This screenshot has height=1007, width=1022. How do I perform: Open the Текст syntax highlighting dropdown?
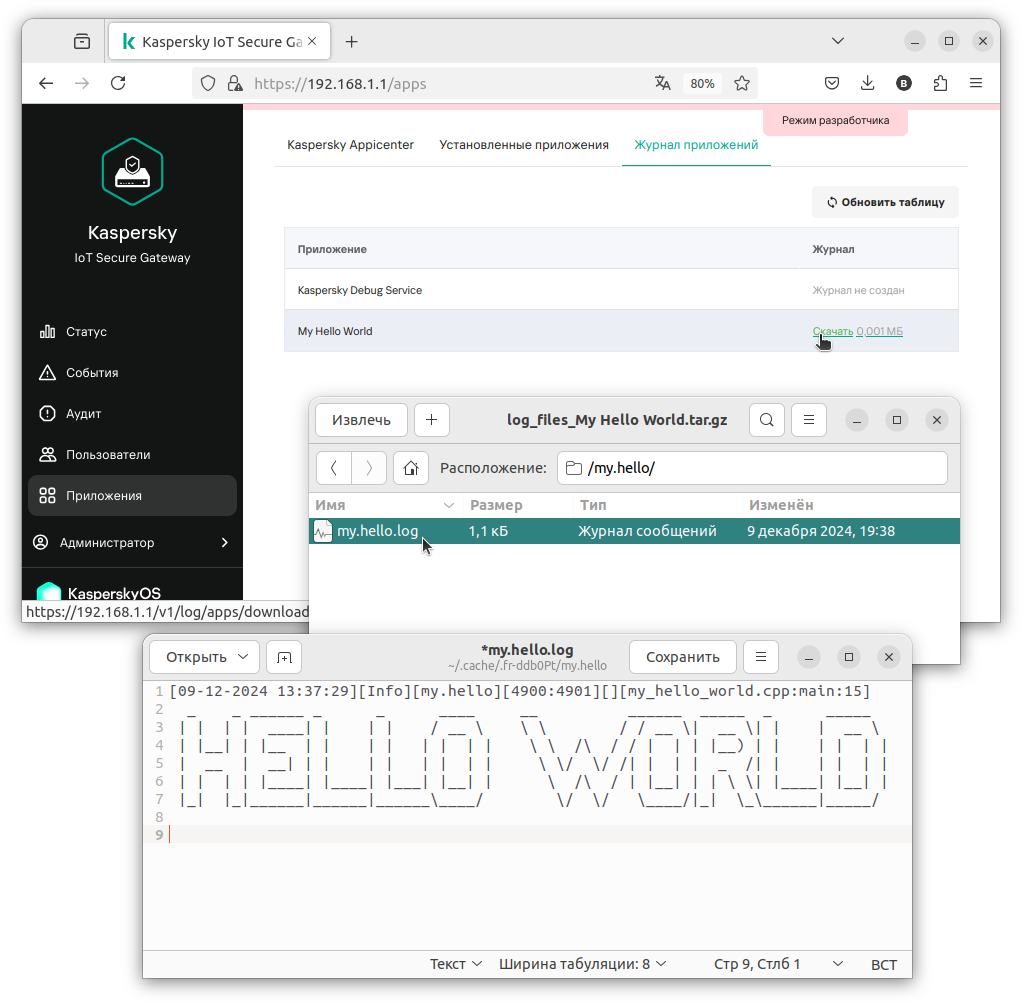tap(456, 964)
